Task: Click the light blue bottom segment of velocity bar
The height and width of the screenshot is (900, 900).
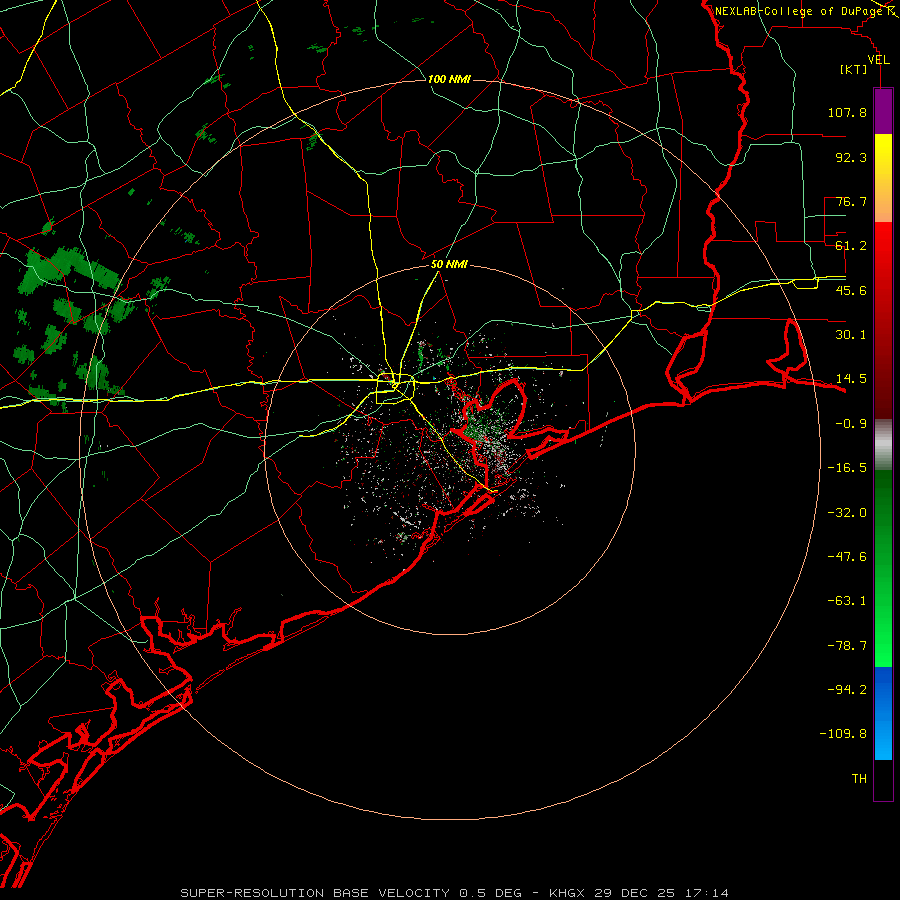Action: point(883,713)
